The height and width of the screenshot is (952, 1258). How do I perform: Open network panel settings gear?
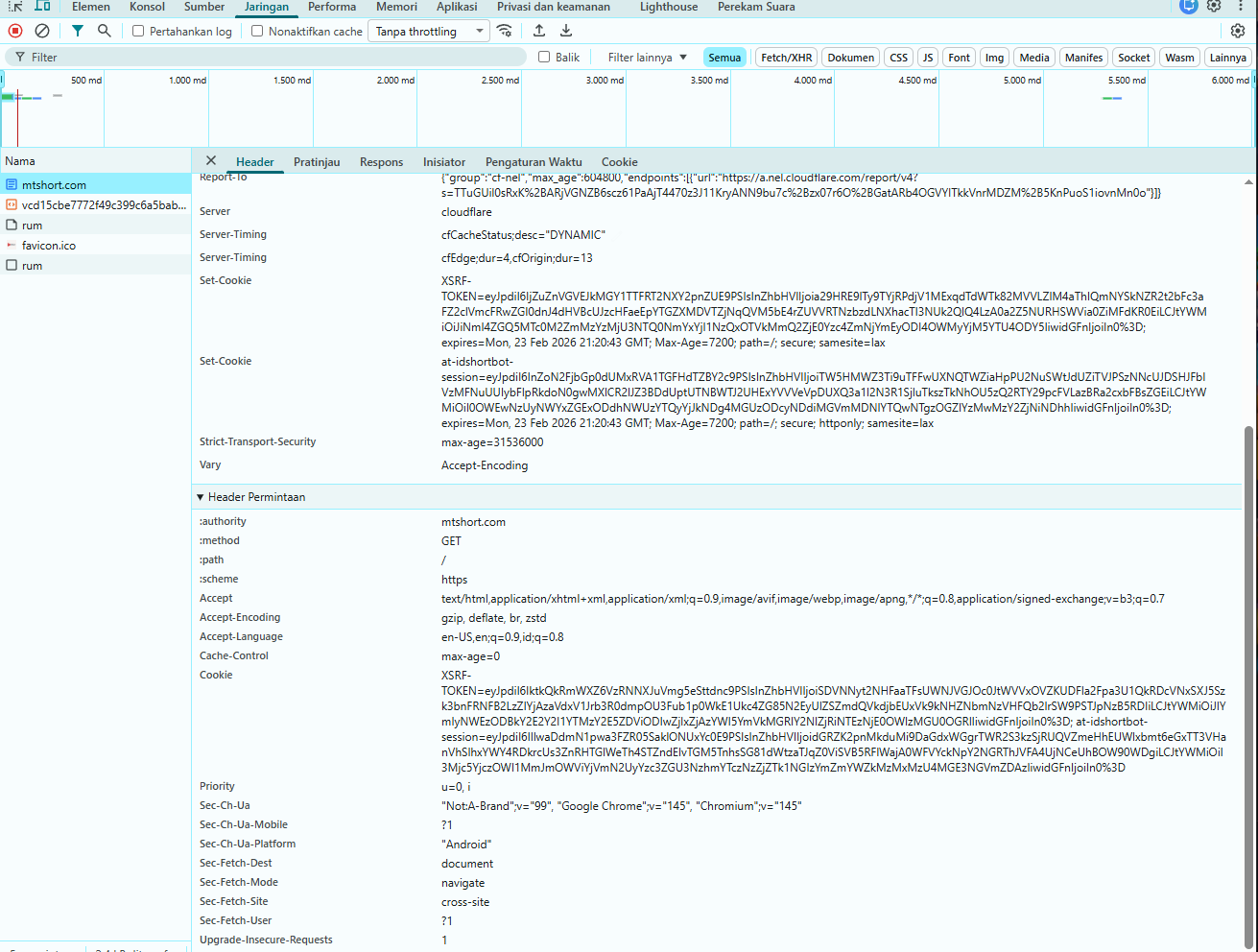pyautogui.click(x=1238, y=31)
